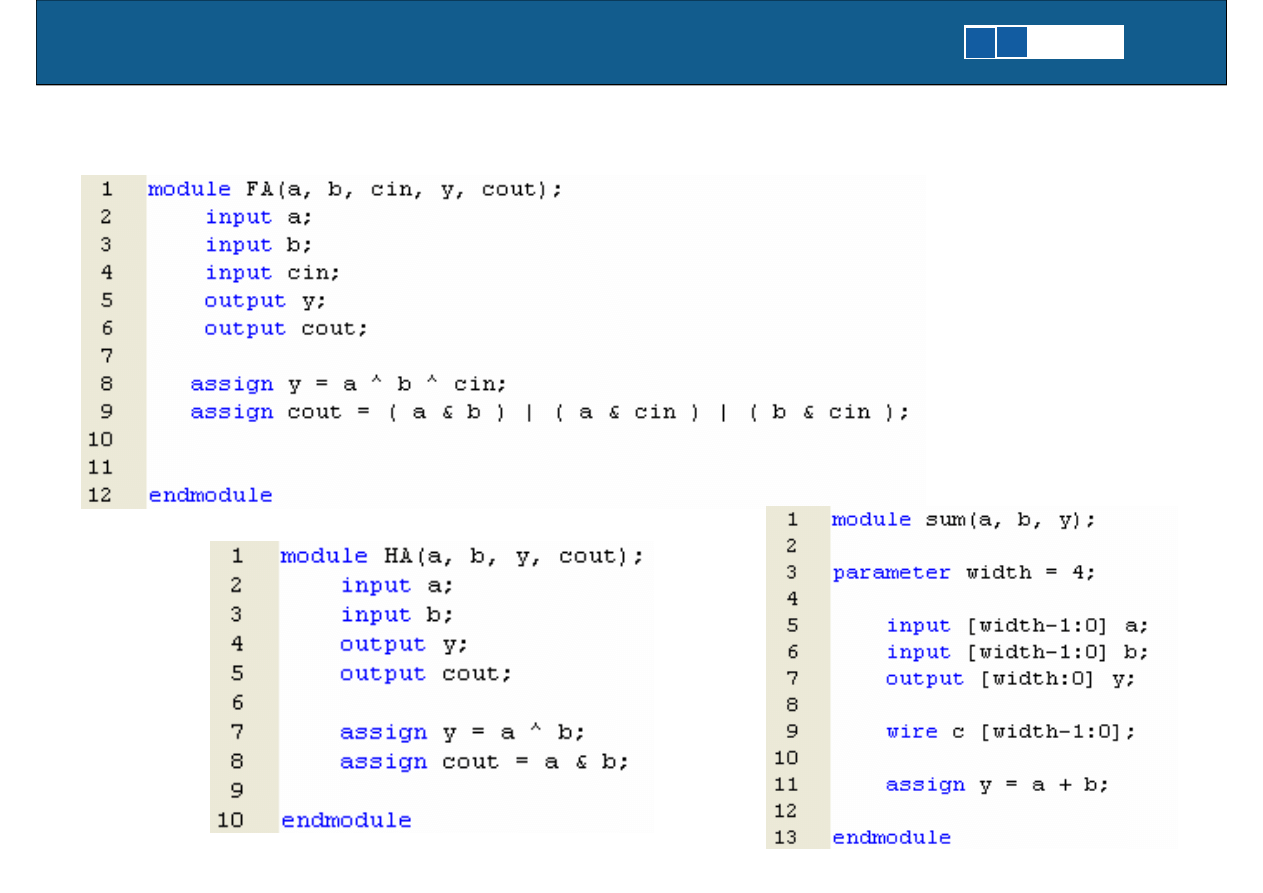Click the 'wire c [width-1:0];' line
The height and width of the screenshot is (893, 1263).
click(x=1010, y=732)
